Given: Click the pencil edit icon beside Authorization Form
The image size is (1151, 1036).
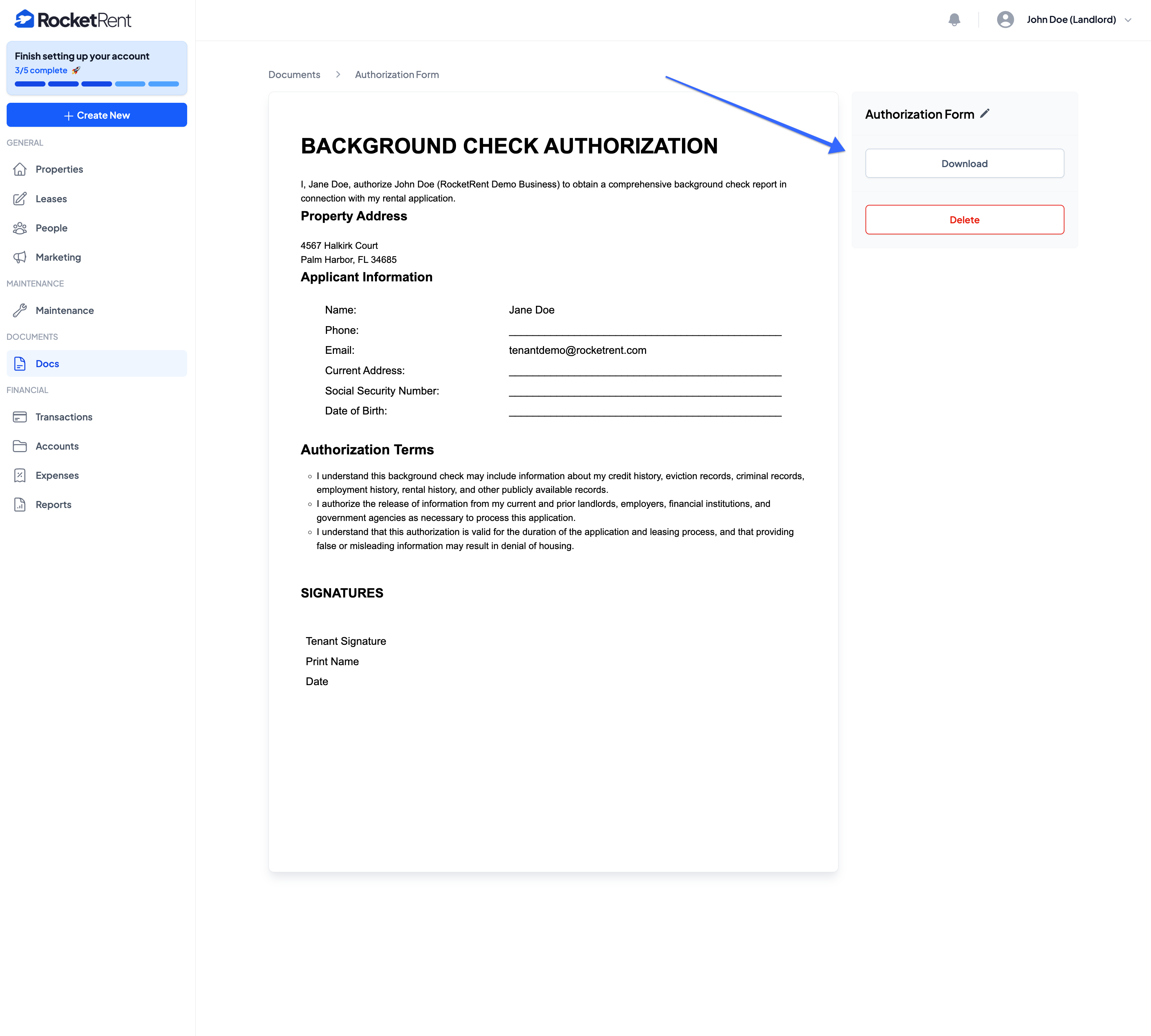Looking at the screenshot, I should 985,114.
